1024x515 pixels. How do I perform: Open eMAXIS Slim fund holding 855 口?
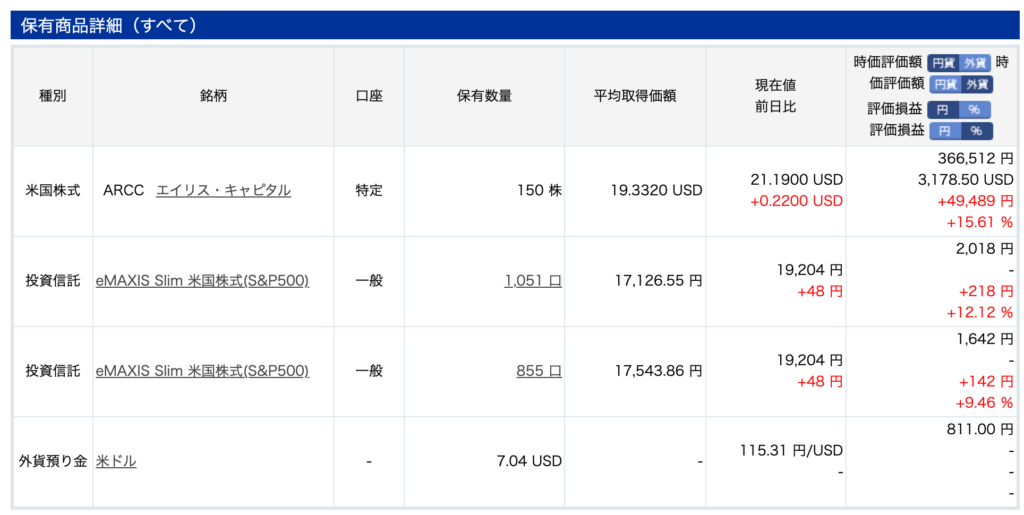pos(202,371)
